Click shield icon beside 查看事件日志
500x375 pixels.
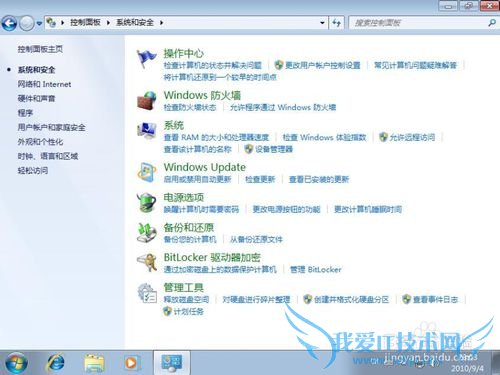[x=406, y=299]
